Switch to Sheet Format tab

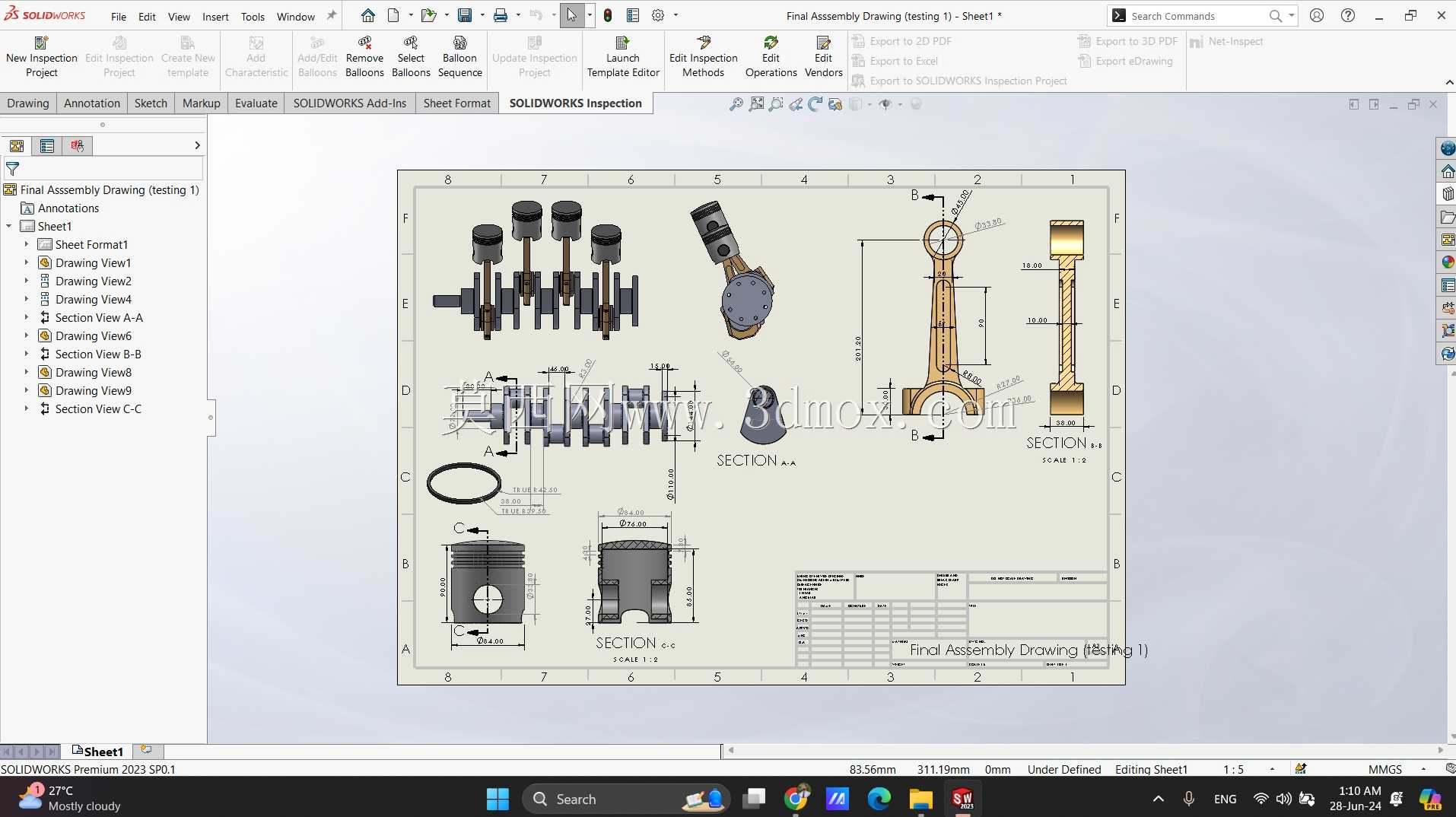[x=457, y=103]
